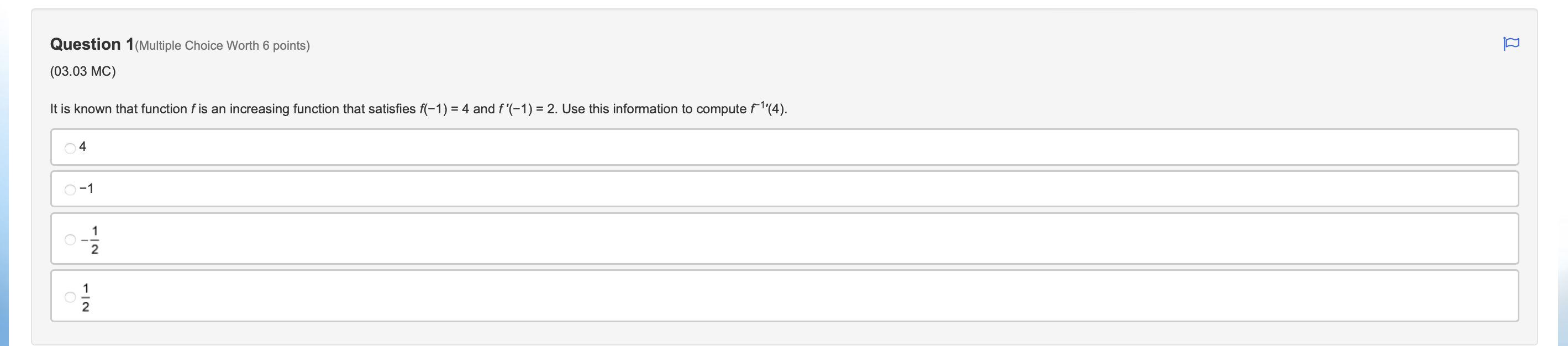Viewport: 1568px width, 346px height.
Task: Click the Question 1 heading
Action: tap(91, 43)
